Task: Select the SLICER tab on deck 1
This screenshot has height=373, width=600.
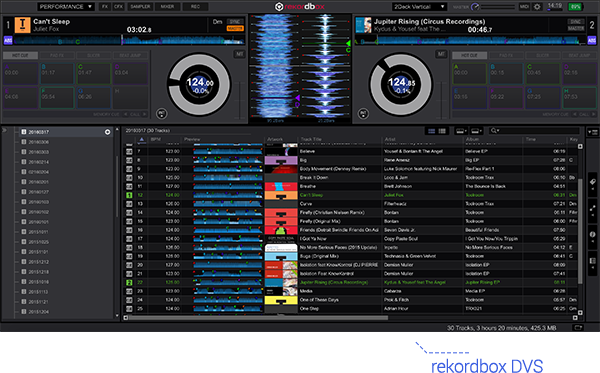Action: 93,55
